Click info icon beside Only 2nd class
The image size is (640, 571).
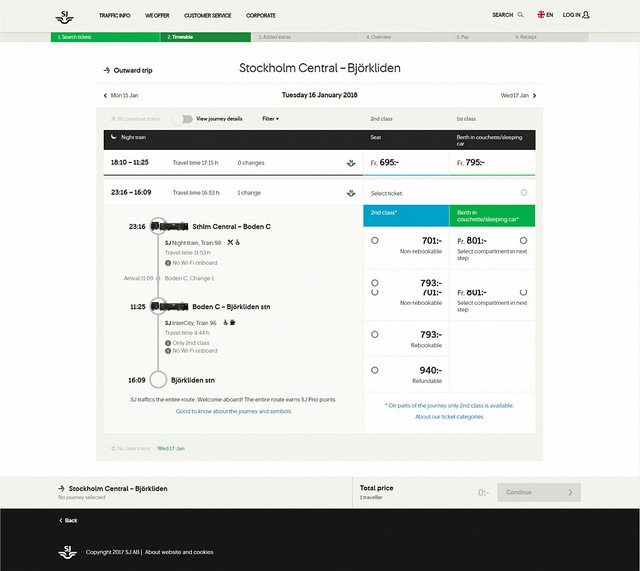(168, 343)
